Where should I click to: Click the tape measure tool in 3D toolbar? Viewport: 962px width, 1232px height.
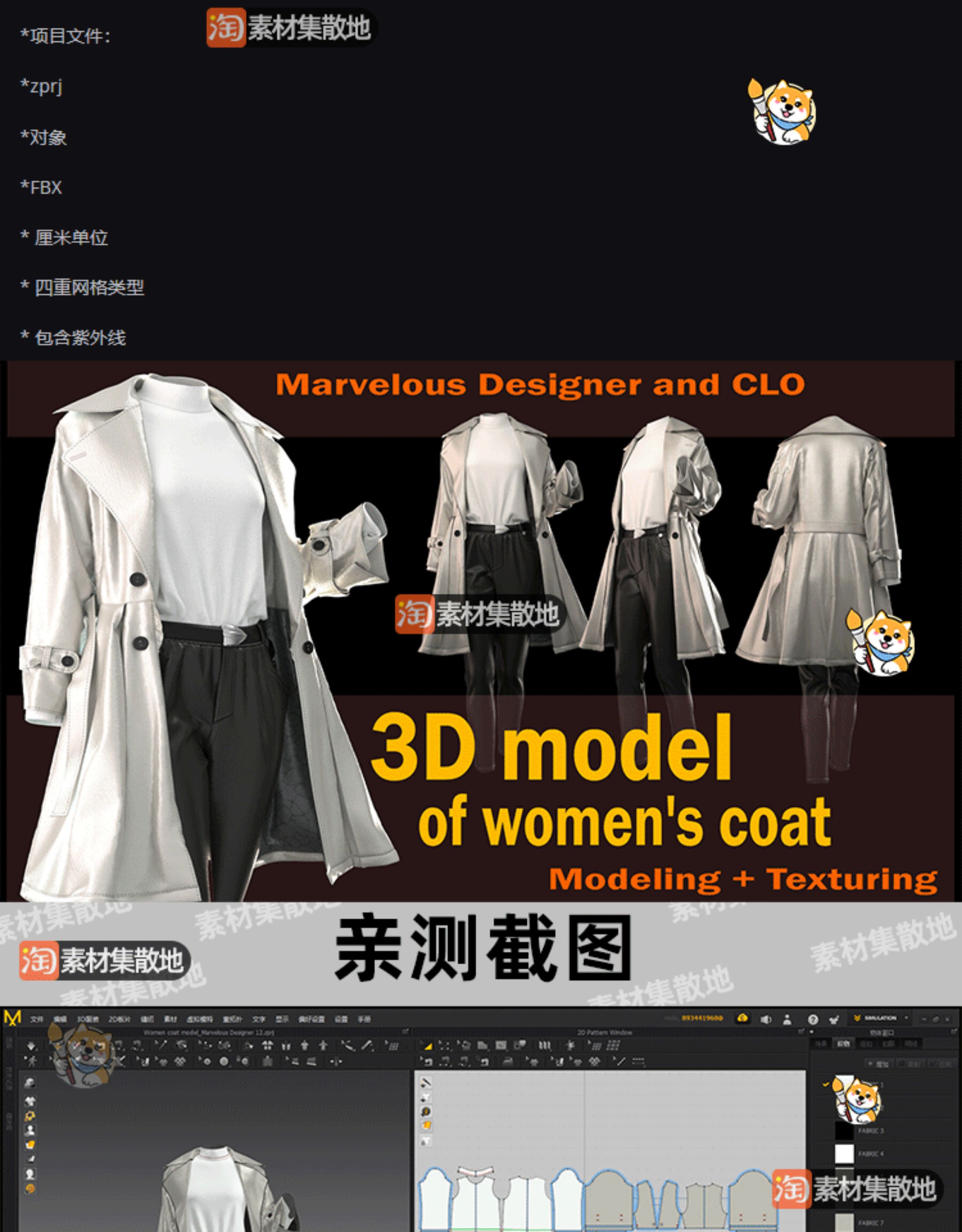pos(367,1045)
